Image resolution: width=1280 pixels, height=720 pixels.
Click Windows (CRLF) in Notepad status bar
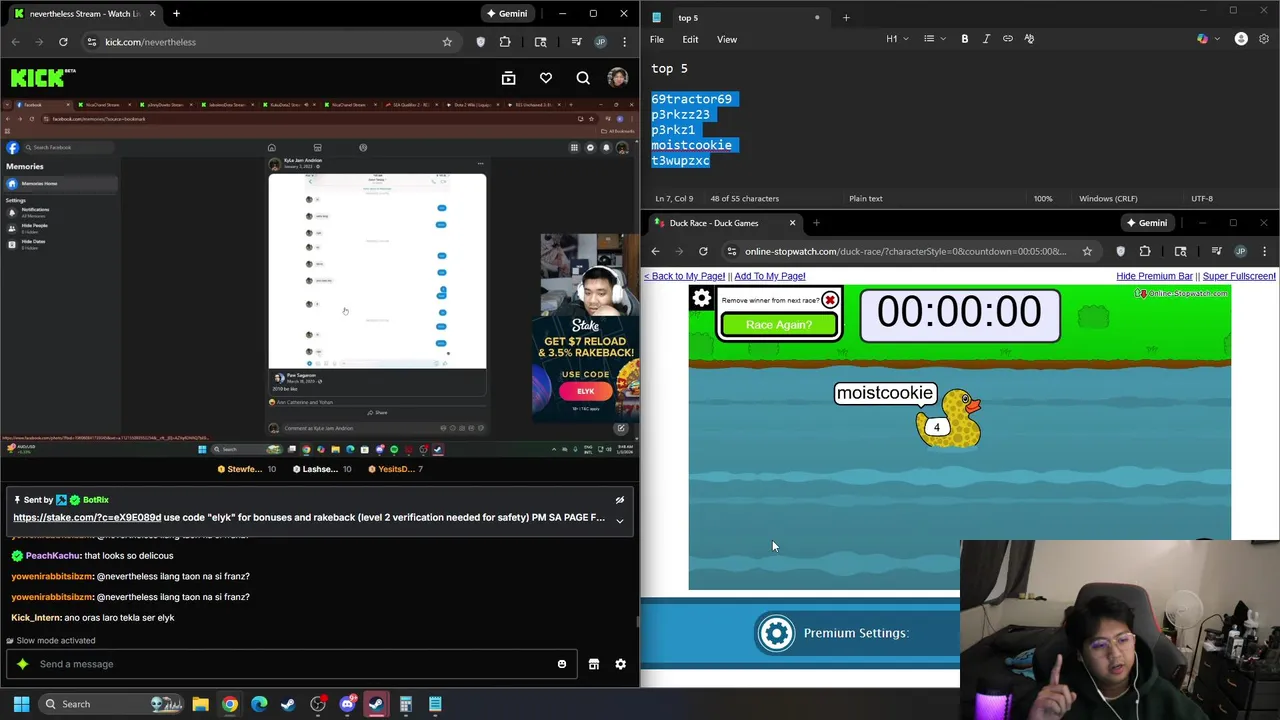(x=1108, y=198)
